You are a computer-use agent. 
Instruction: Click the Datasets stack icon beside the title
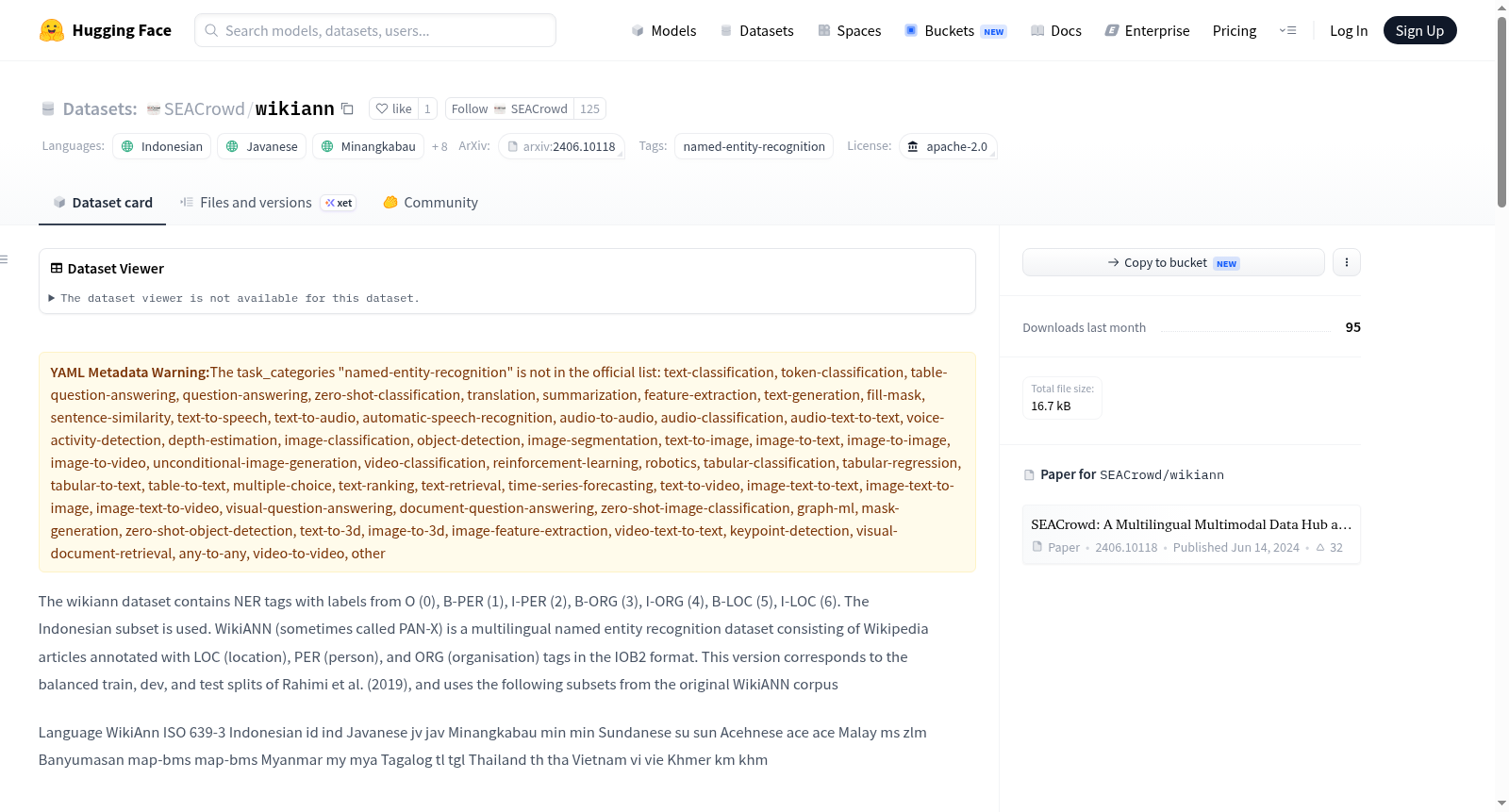(x=48, y=109)
